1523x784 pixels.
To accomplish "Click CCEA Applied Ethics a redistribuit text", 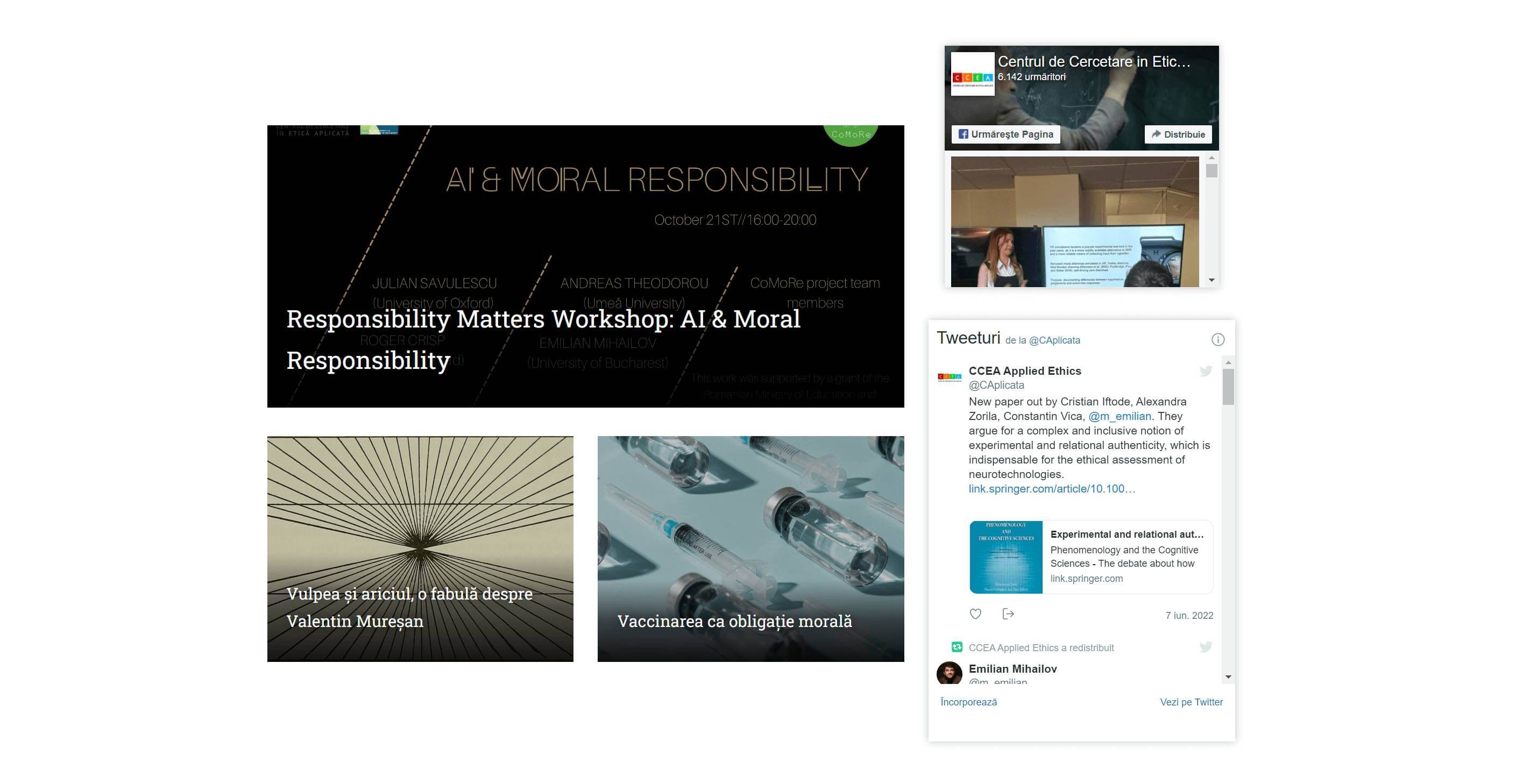I will pos(1041,647).
